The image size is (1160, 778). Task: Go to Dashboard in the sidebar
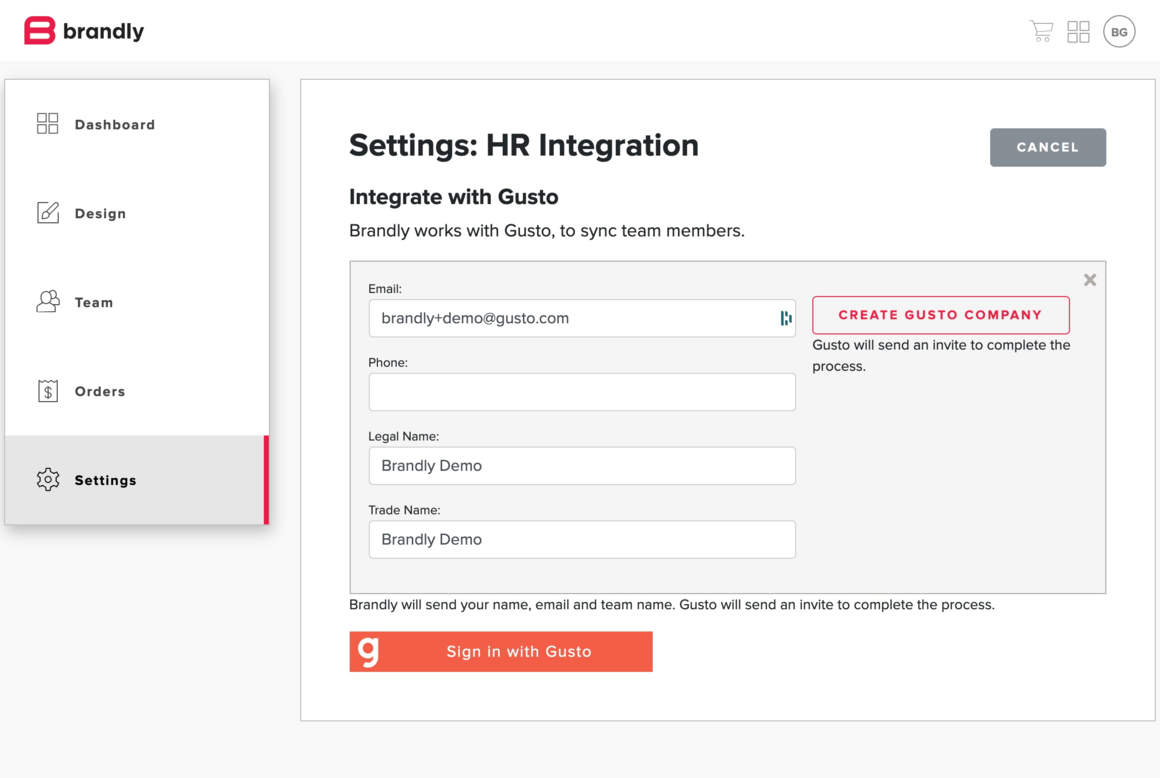point(137,124)
